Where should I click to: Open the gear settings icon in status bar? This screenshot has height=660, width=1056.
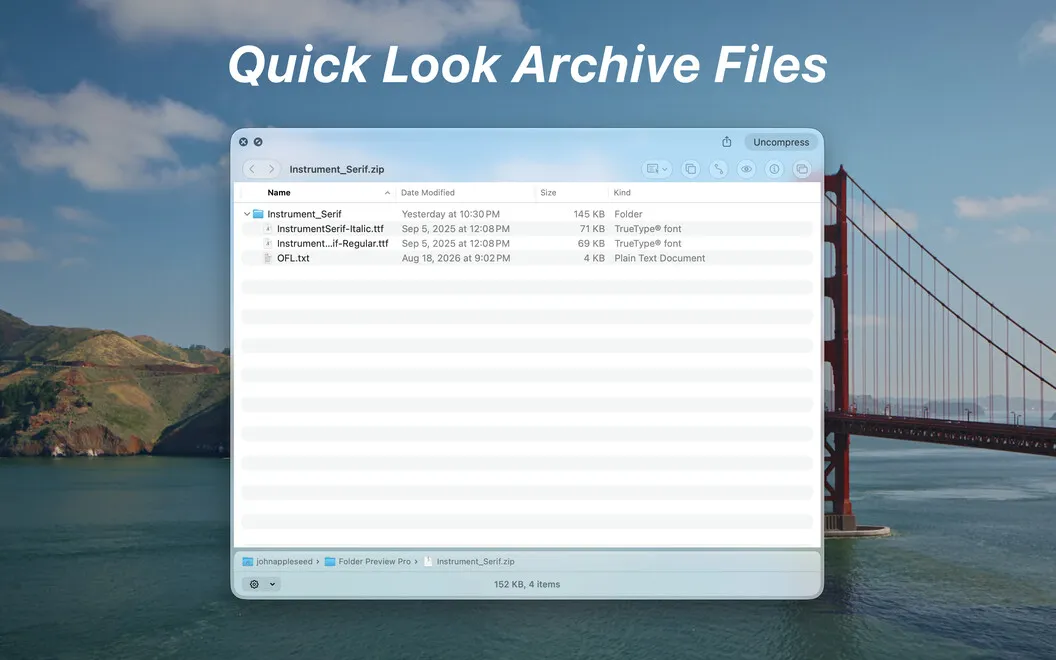coord(255,584)
